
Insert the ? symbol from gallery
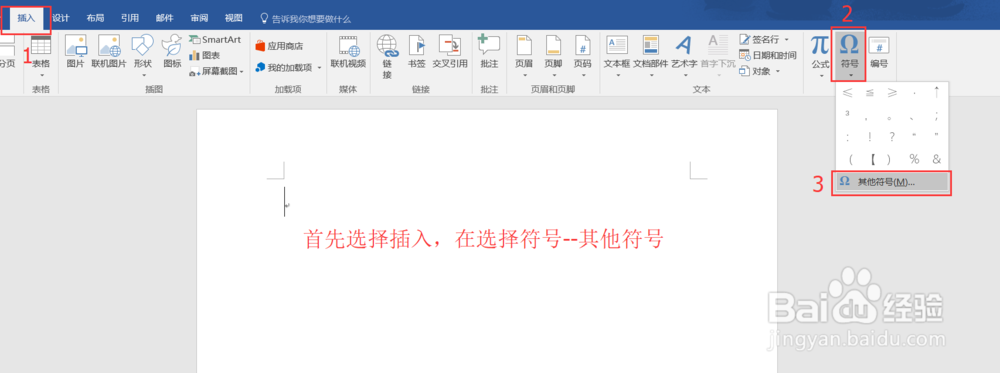tap(892, 136)
